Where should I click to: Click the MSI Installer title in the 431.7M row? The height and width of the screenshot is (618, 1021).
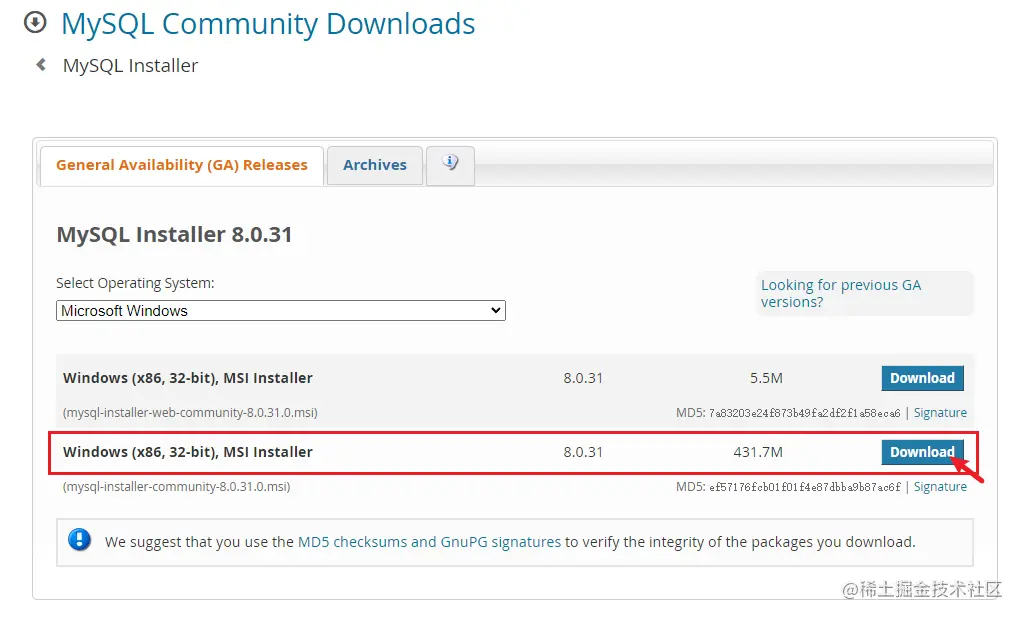coord(188,452)
